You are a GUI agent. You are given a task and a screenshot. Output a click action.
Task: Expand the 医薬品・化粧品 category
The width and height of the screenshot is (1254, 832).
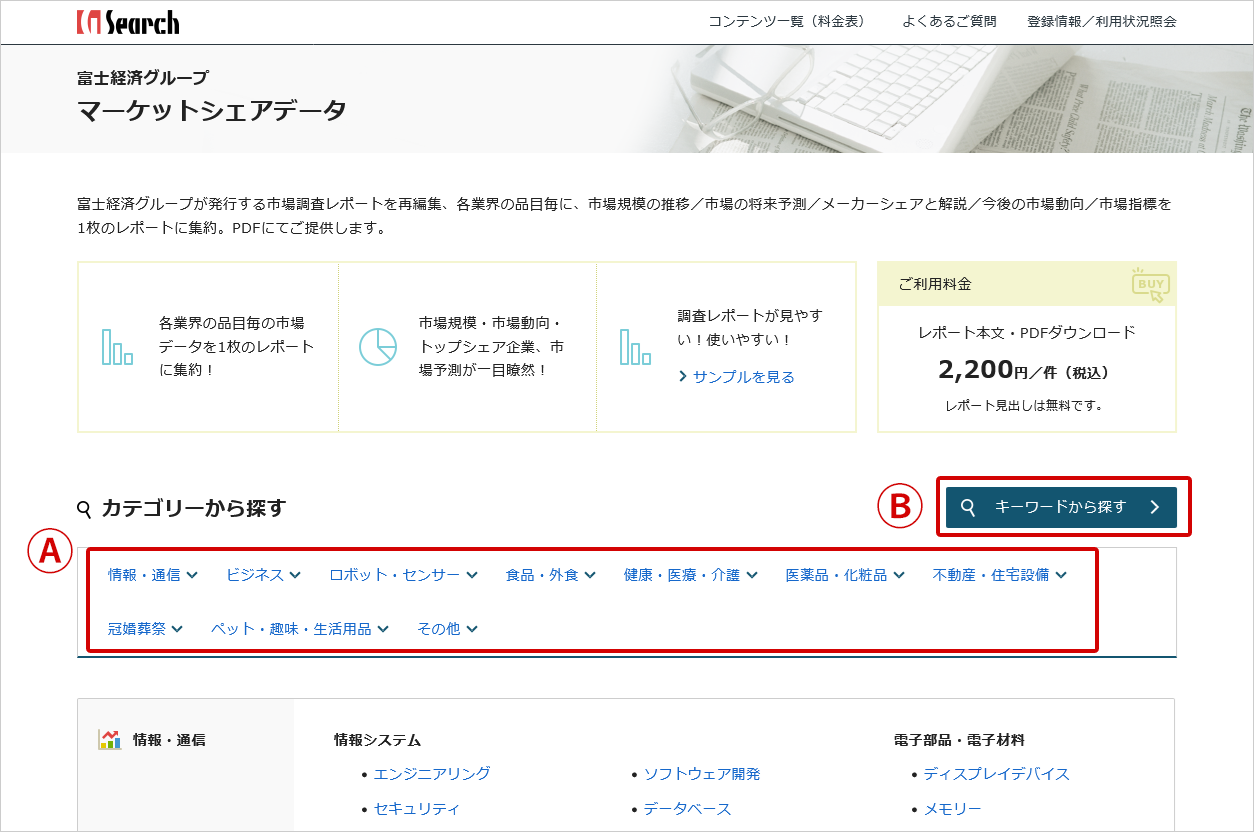pos(844,575)
